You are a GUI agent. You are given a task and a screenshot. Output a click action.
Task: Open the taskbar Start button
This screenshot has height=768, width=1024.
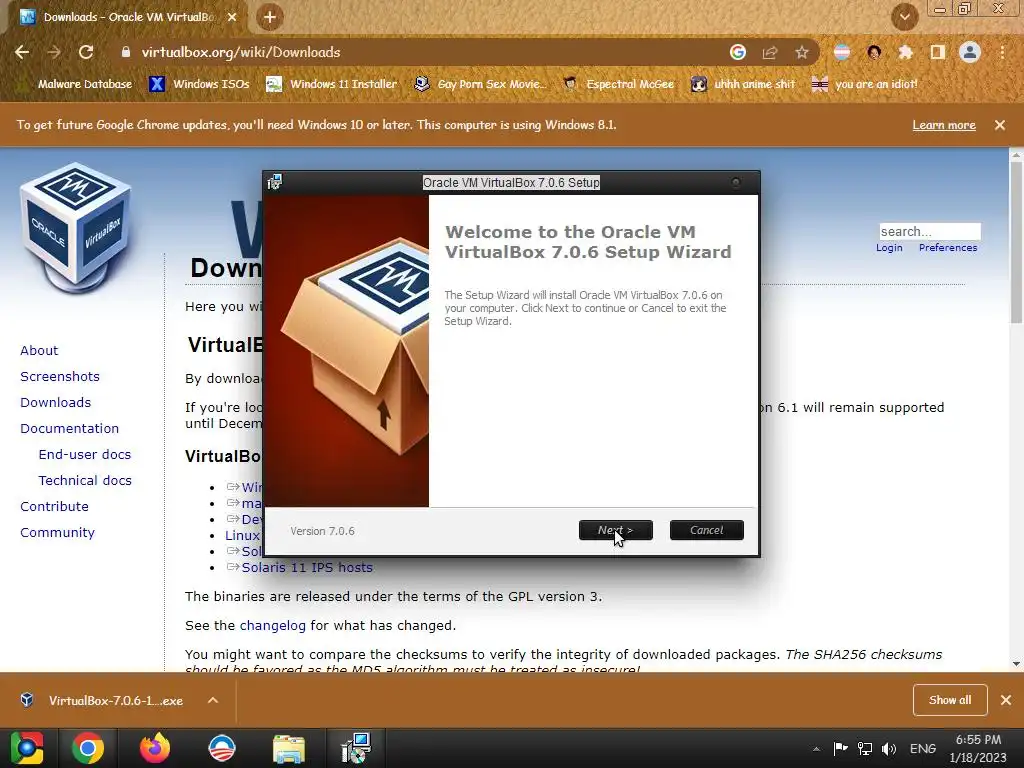pos(27,748)
